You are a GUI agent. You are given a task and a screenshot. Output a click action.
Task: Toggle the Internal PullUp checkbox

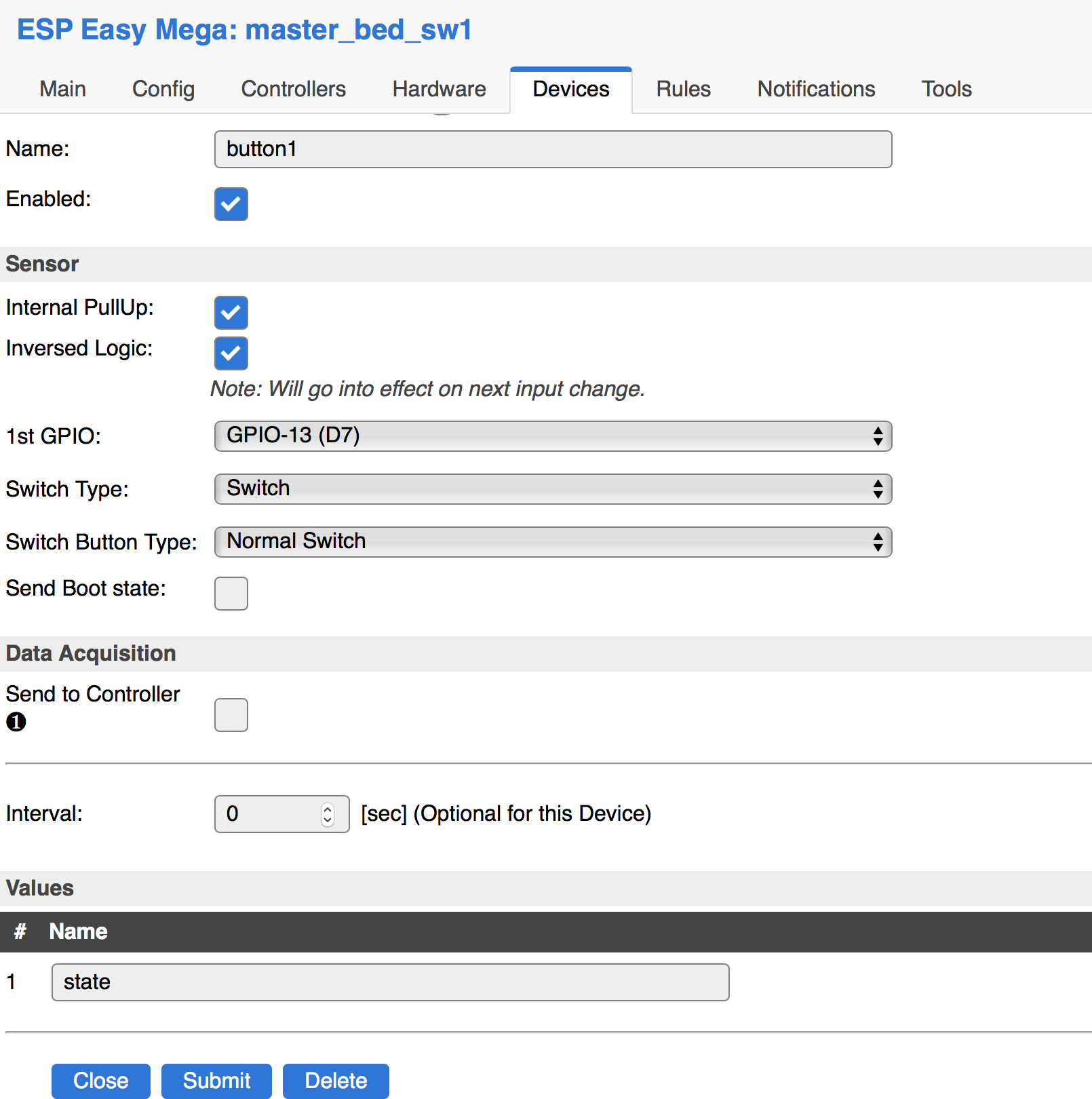[x=231, y=313]
